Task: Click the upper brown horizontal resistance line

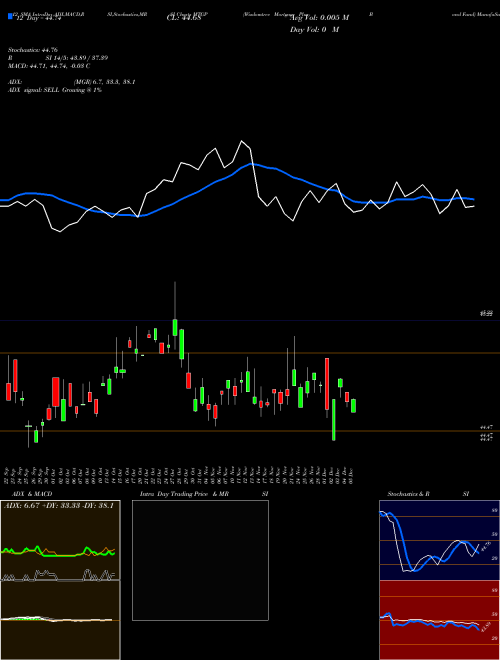Action: pos(250,353)
